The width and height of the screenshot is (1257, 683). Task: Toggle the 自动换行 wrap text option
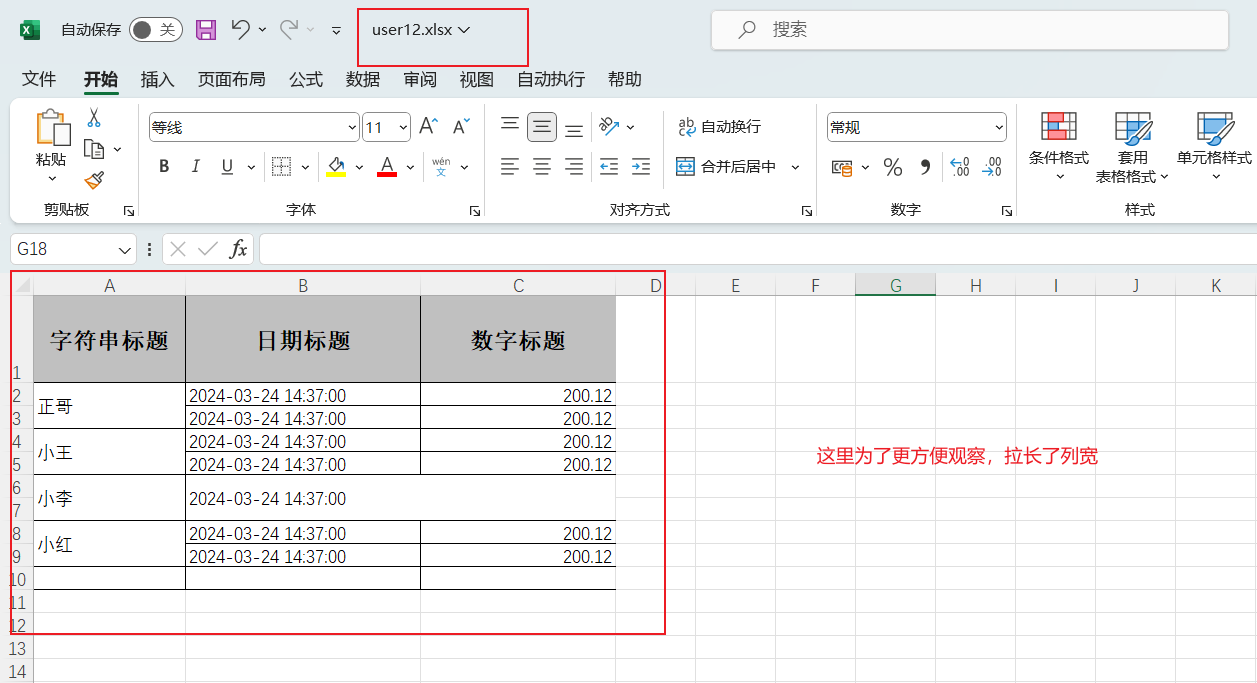point(719,127)
